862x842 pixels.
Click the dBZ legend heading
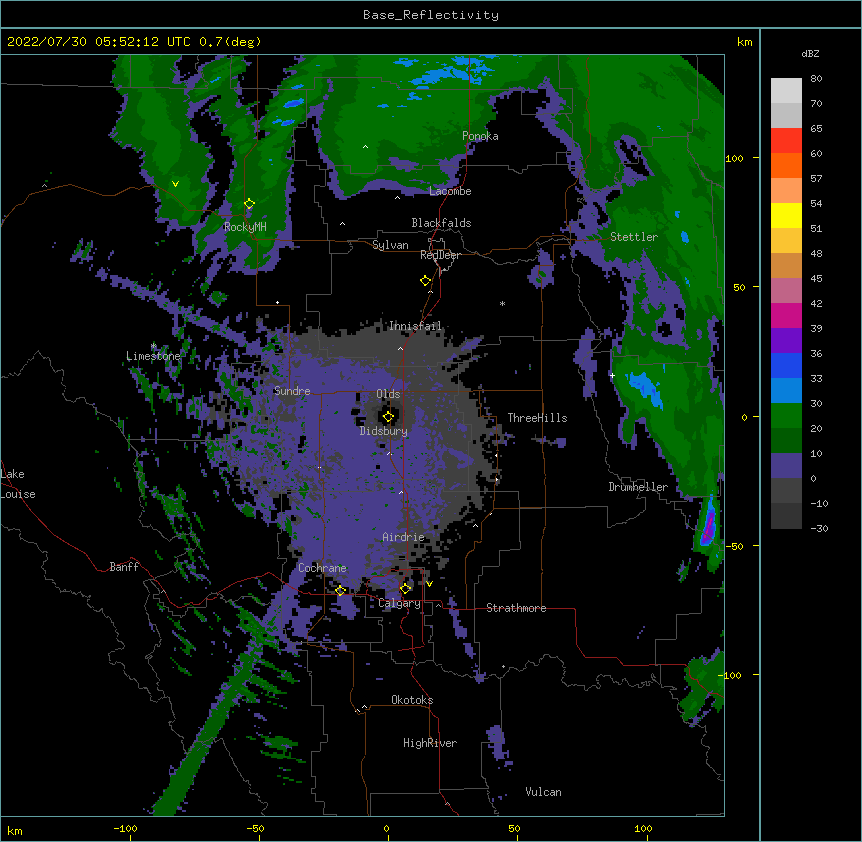click(810, 53)
